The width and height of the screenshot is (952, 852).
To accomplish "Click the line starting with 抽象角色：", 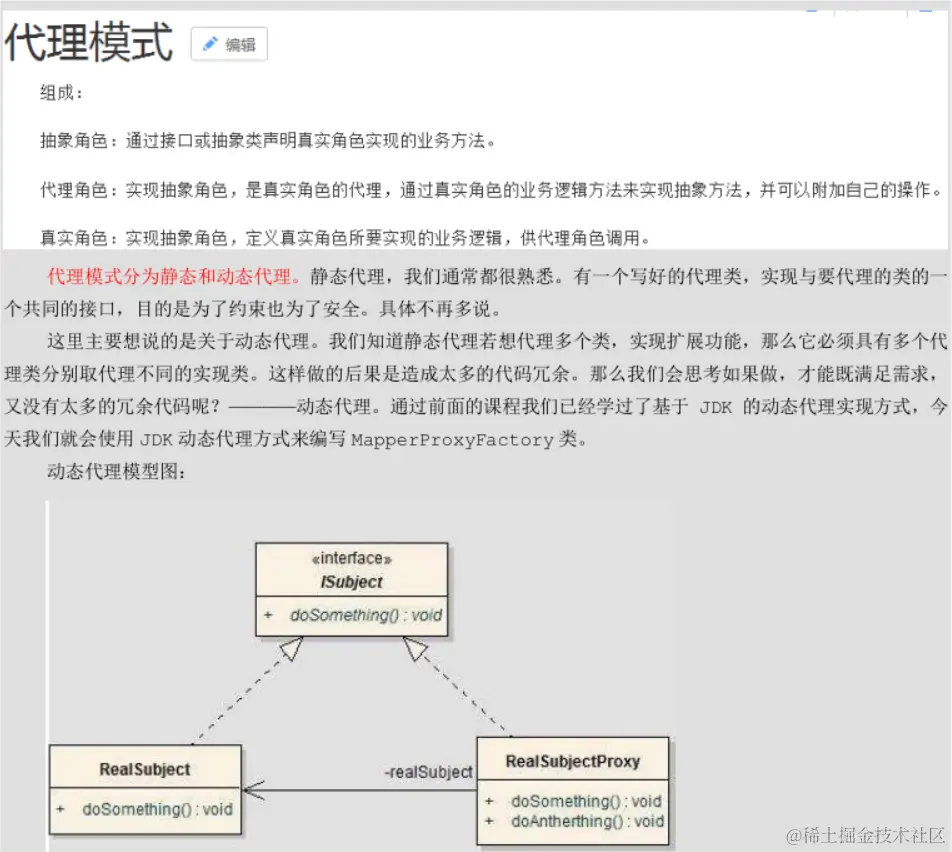I will (x=268, y=141).
